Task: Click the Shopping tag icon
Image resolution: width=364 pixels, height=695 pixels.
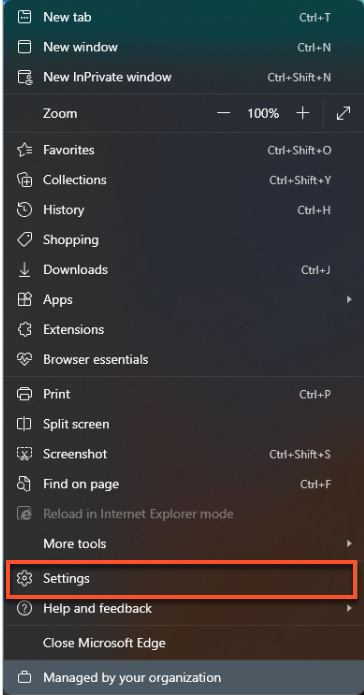Action: 24,240
